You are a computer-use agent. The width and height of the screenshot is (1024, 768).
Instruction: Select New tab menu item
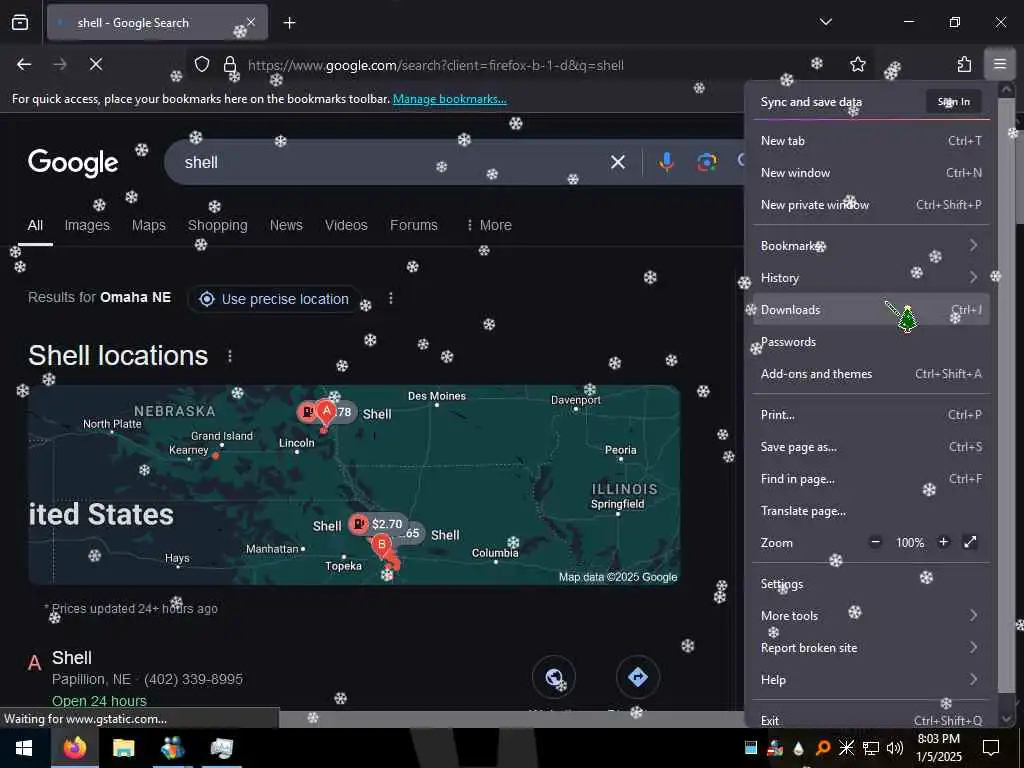click(x=871, y=140)
